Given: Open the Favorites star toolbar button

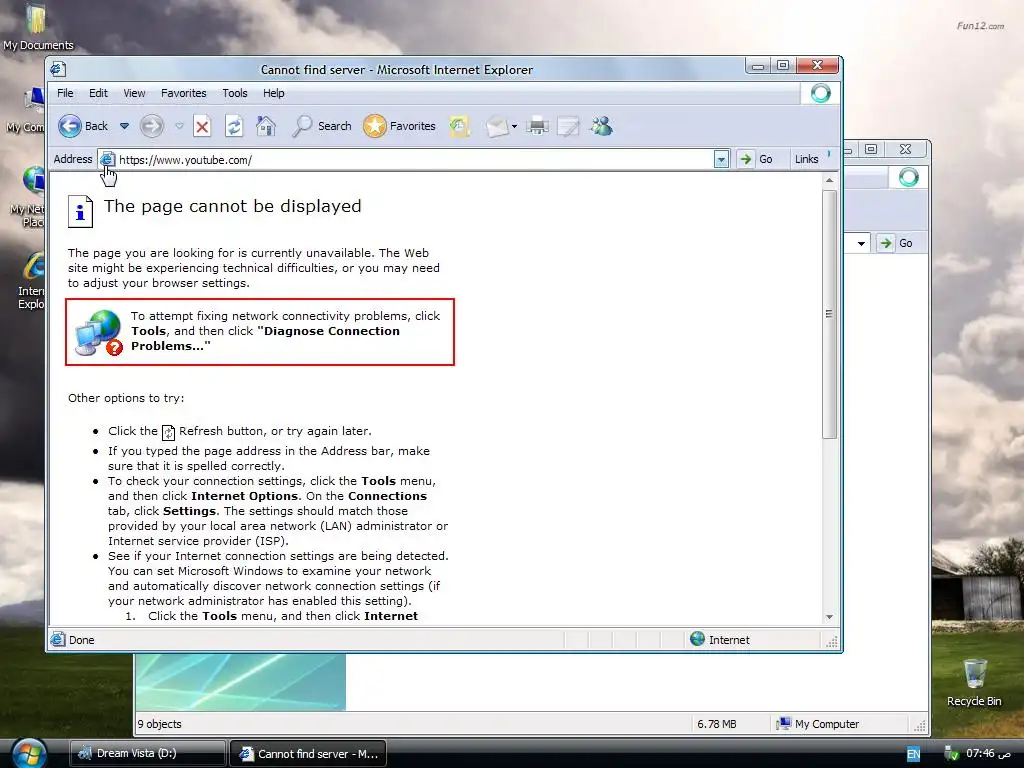Looking at the screenshot, I should (400, 126).
